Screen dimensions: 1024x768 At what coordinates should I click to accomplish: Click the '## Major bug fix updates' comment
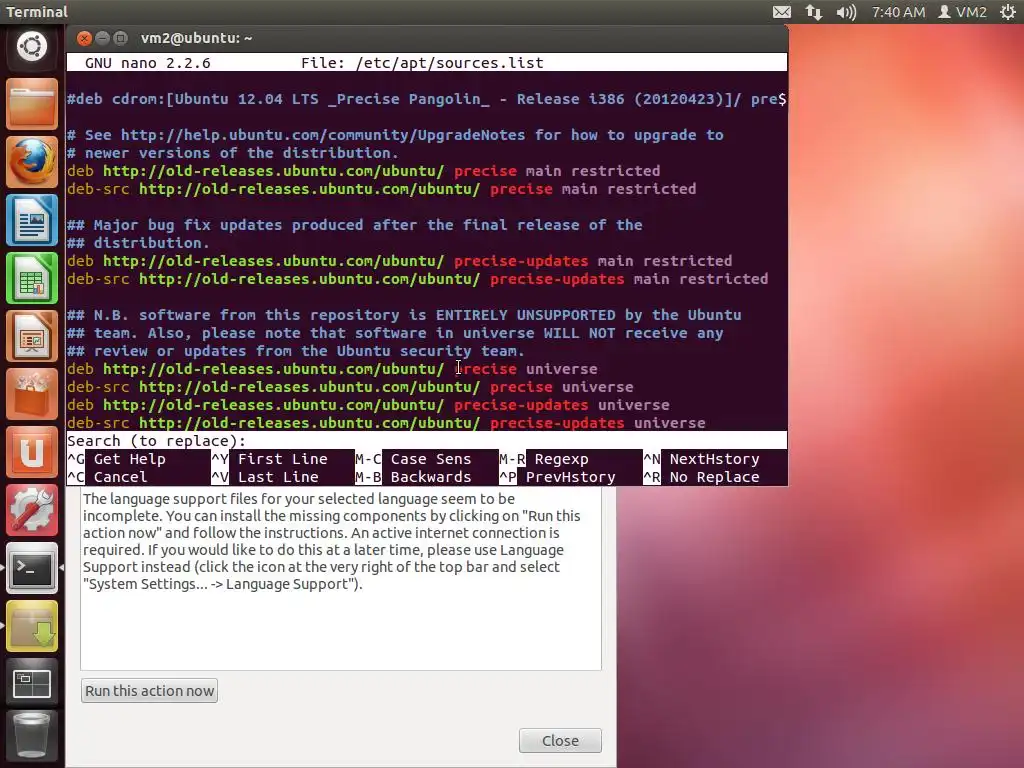coord(355,225)
